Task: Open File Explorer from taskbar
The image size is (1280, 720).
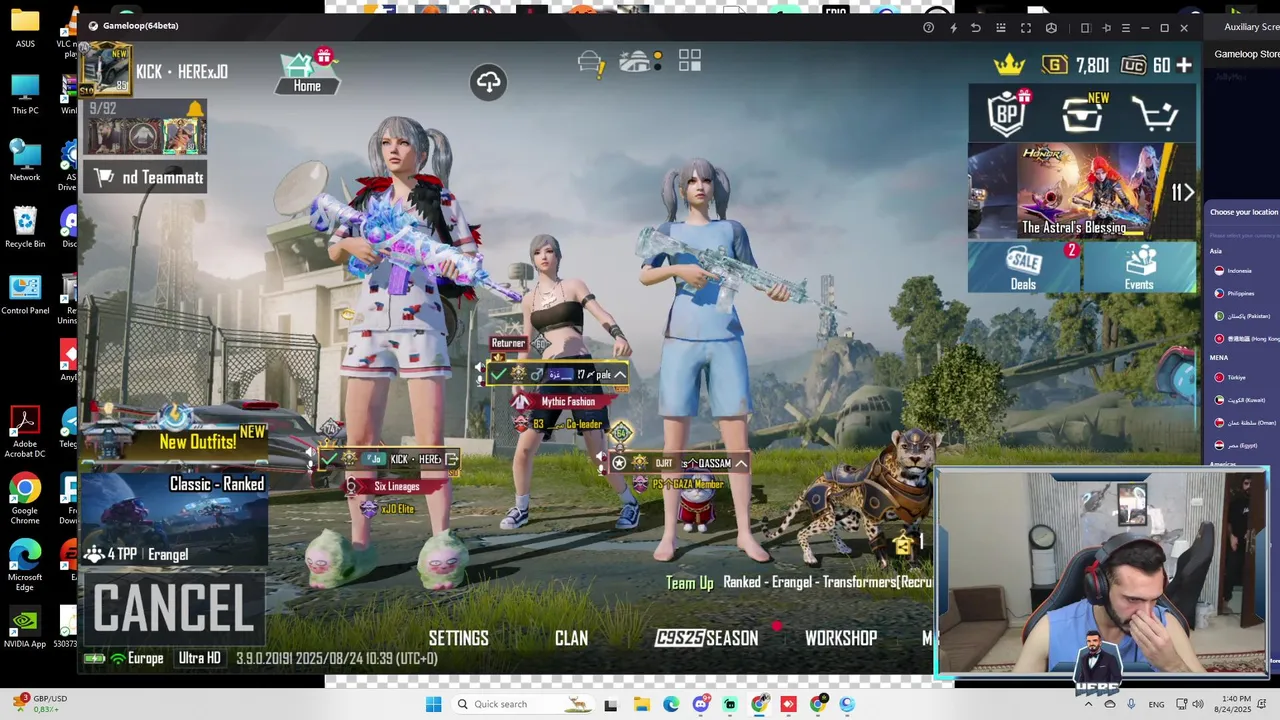Action: click(641, 704)
